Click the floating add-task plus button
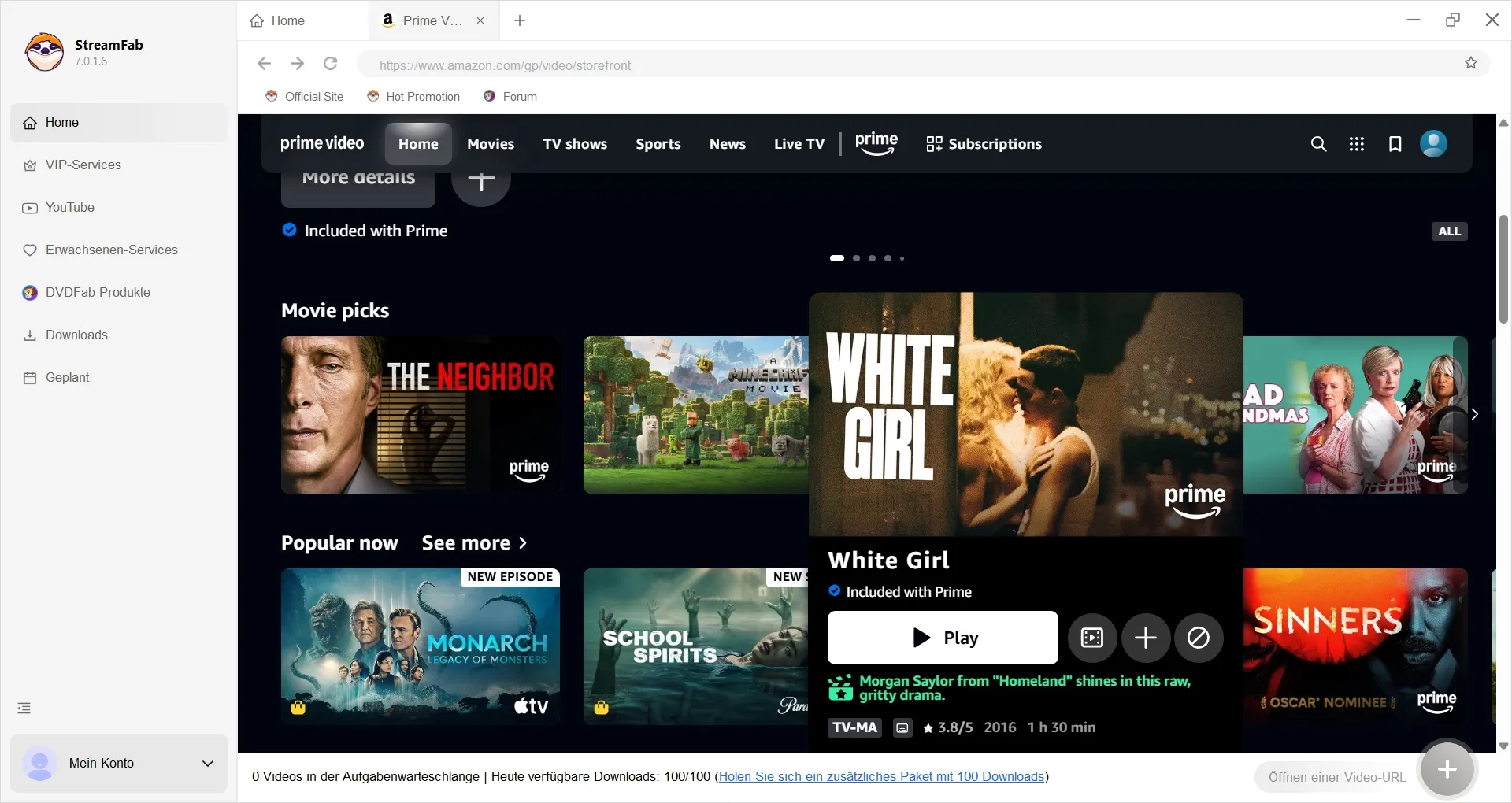Viewport: 1512px width, 803px height. [1446, 769]
